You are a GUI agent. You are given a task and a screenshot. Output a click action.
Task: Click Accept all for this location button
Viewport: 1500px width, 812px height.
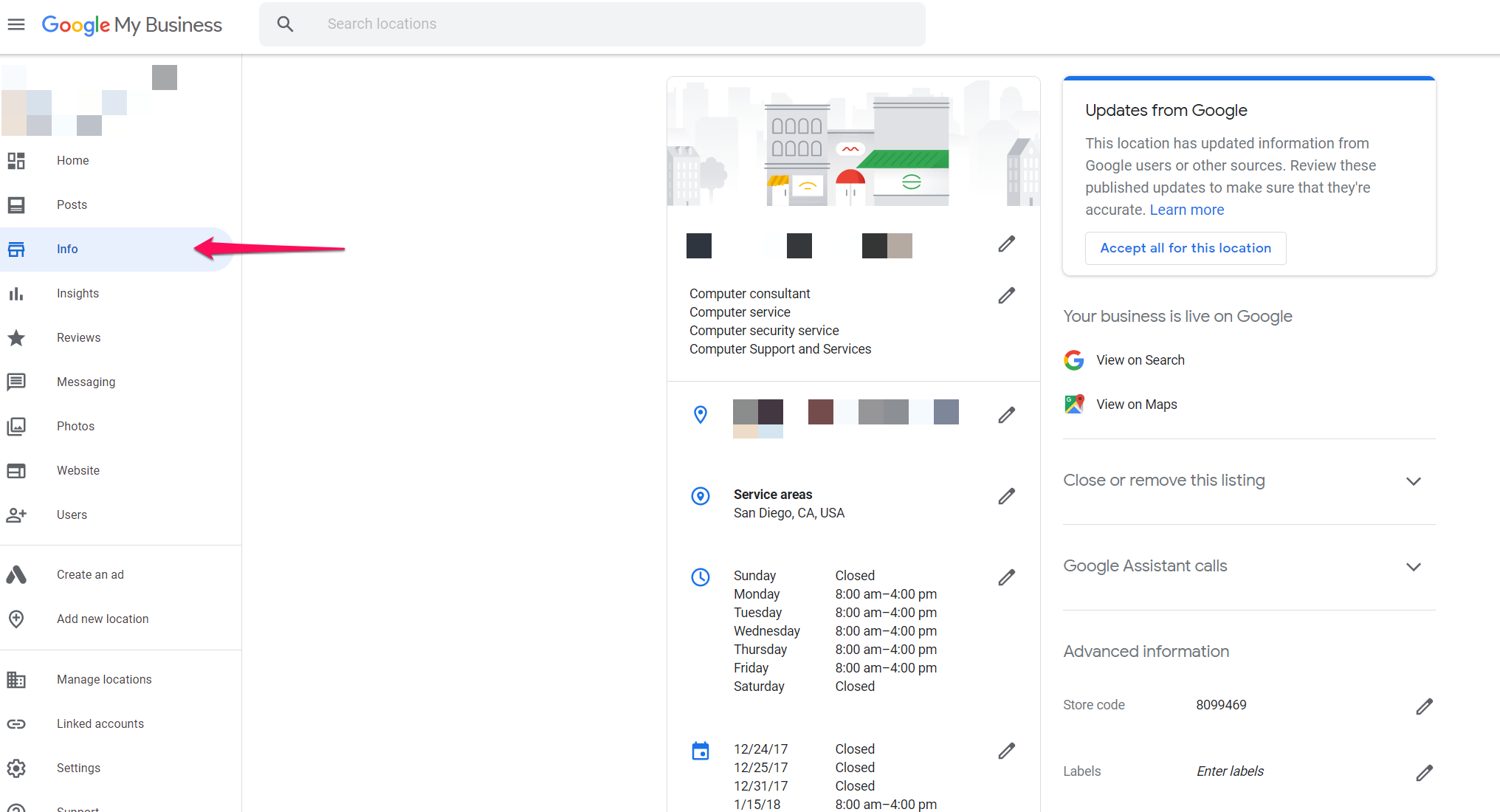(x=1185, y=248)
